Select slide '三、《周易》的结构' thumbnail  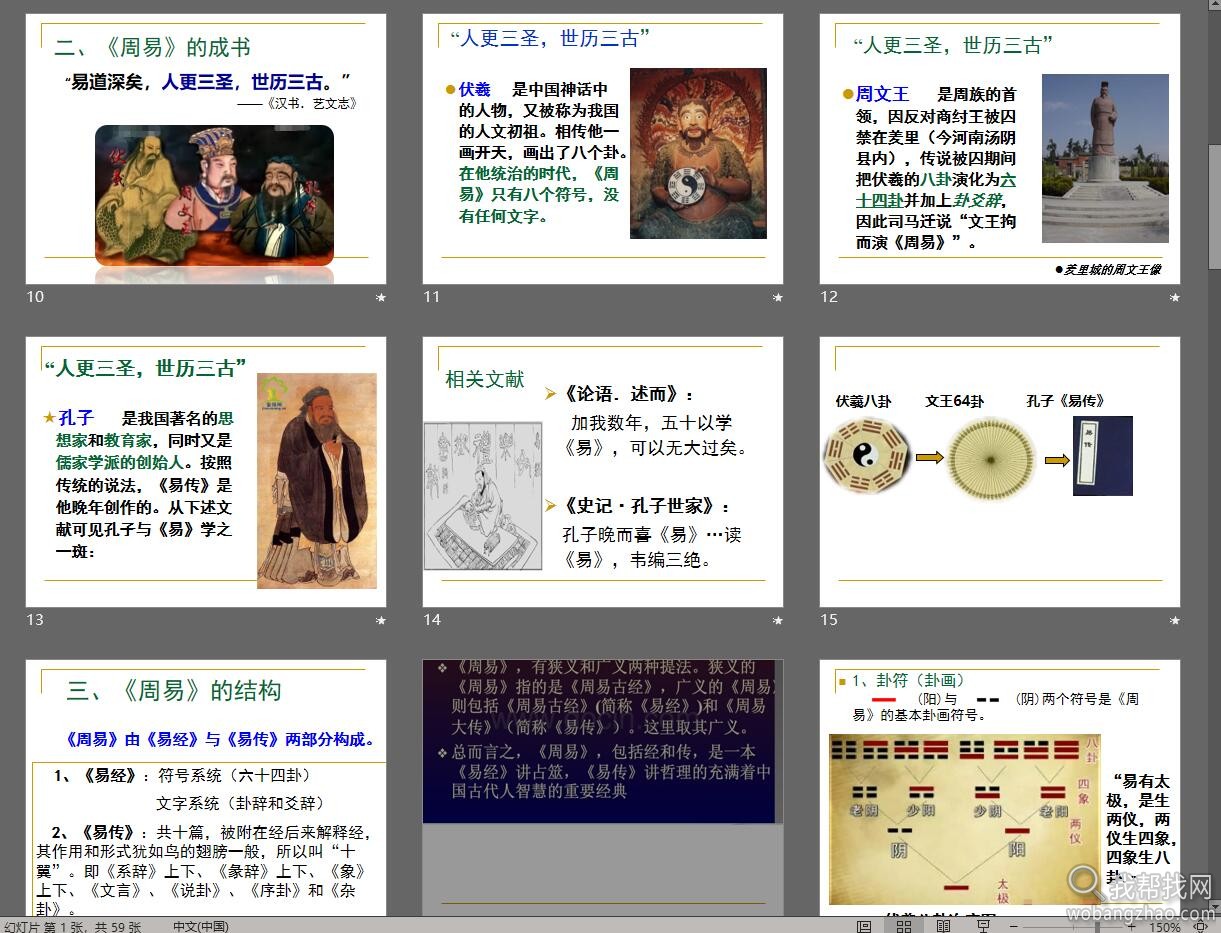coord(206,788)
